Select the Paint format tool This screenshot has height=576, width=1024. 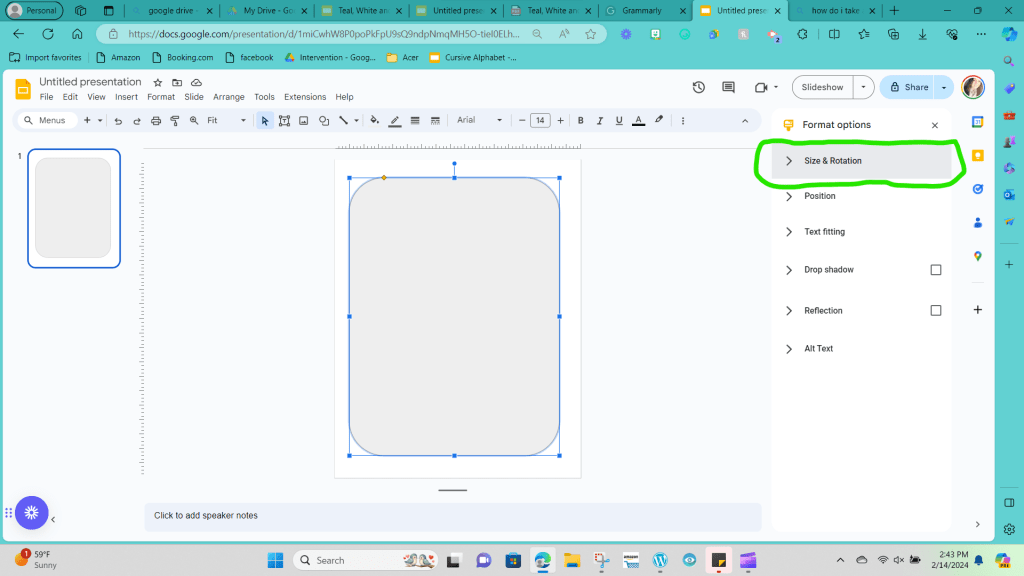pos(175,121)
